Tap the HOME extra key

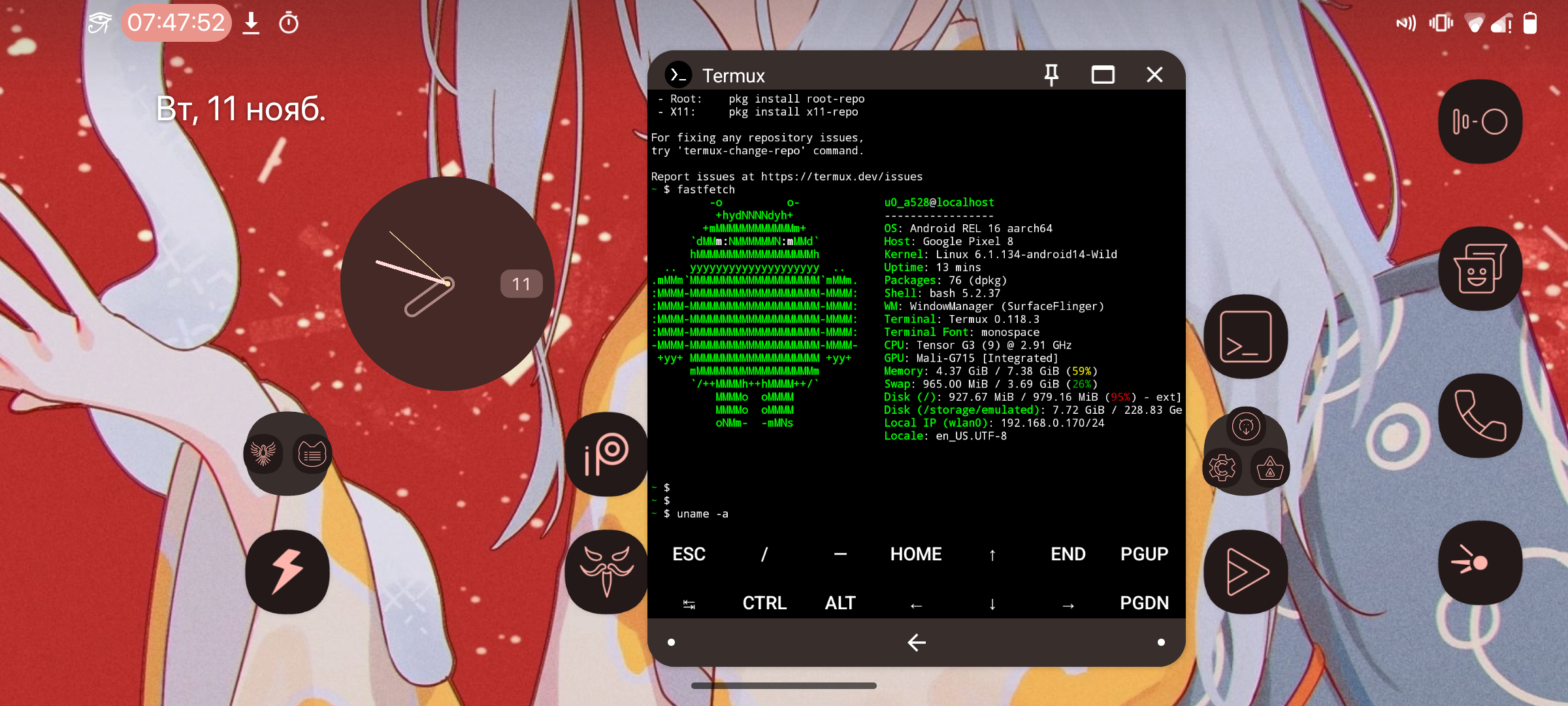coord(915,554)
